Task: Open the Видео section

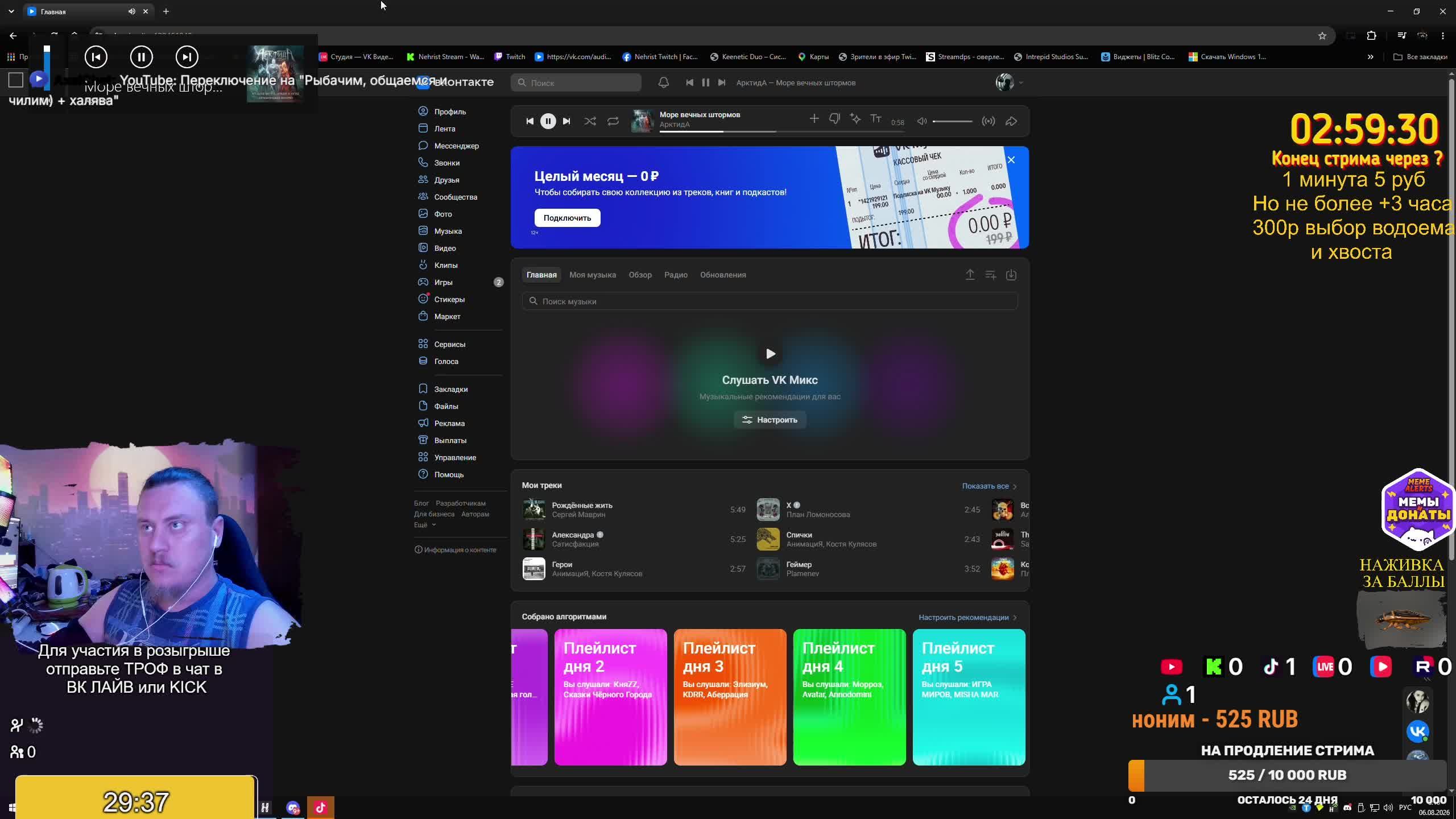Action: click(445, 248)
